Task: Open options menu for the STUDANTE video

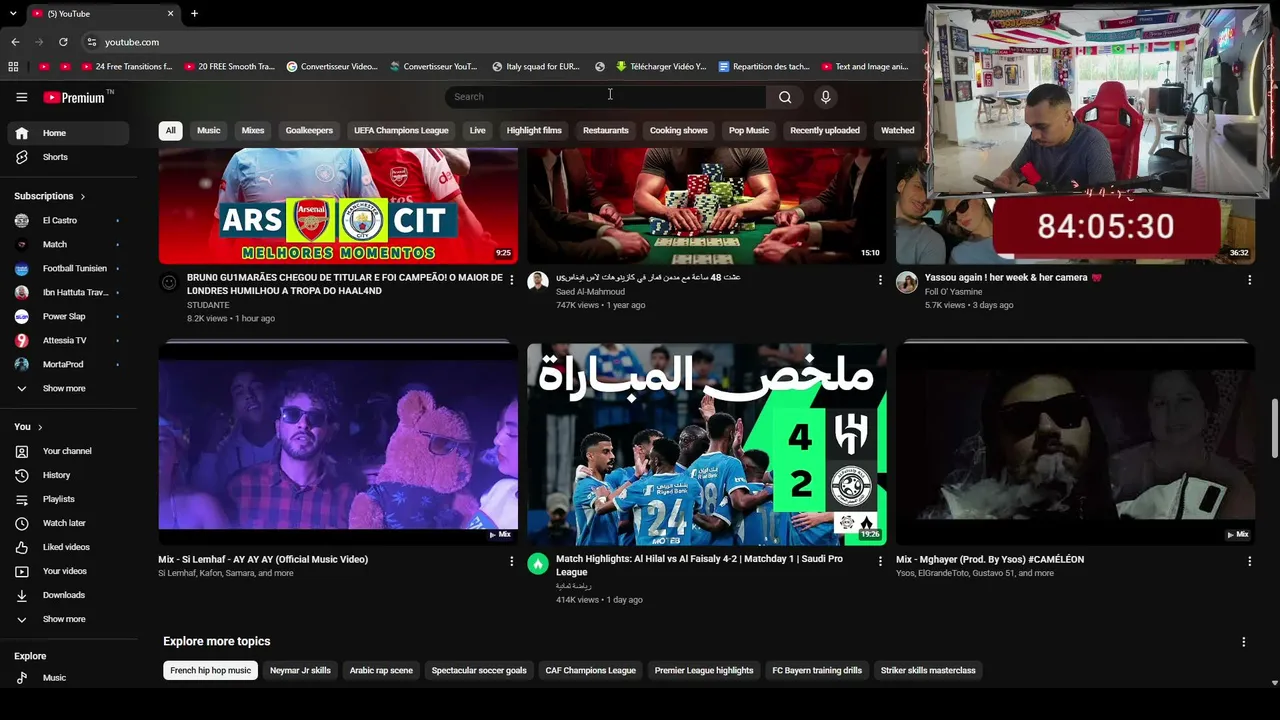Action: (511, 279)
